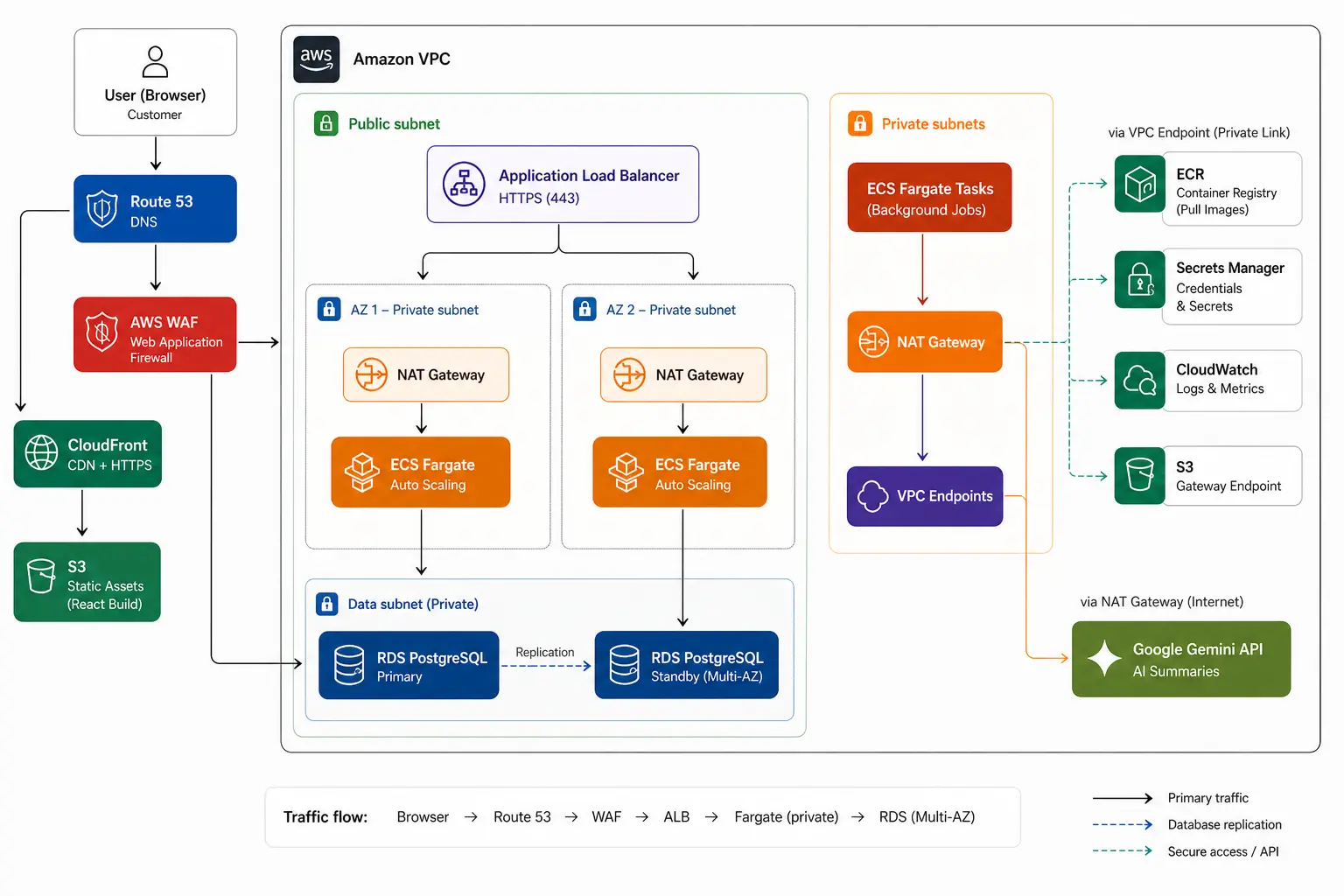
Task: Click the Amazon VPC title
Action: tap(402, 59)
